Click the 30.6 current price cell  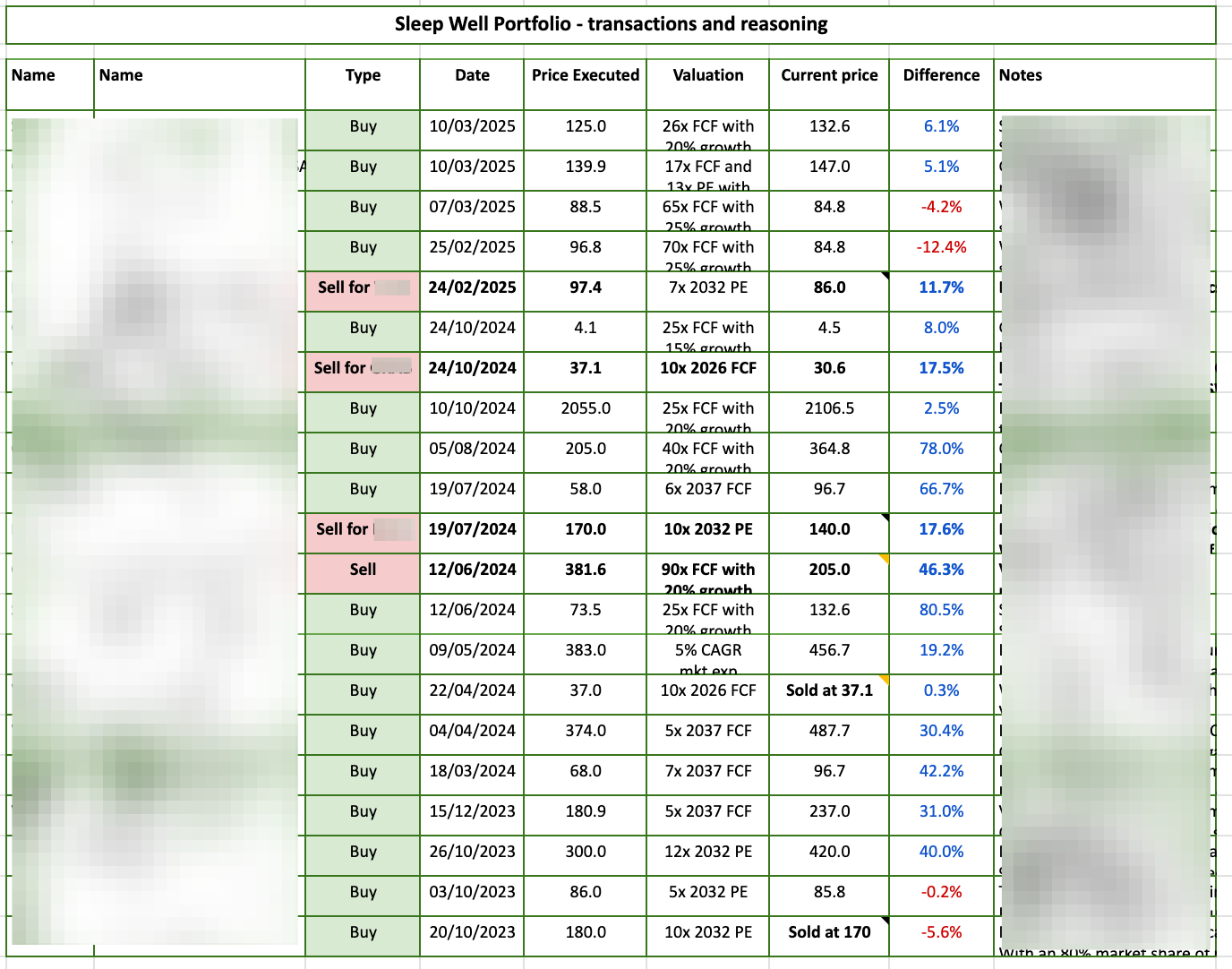(x=829, y=373)
